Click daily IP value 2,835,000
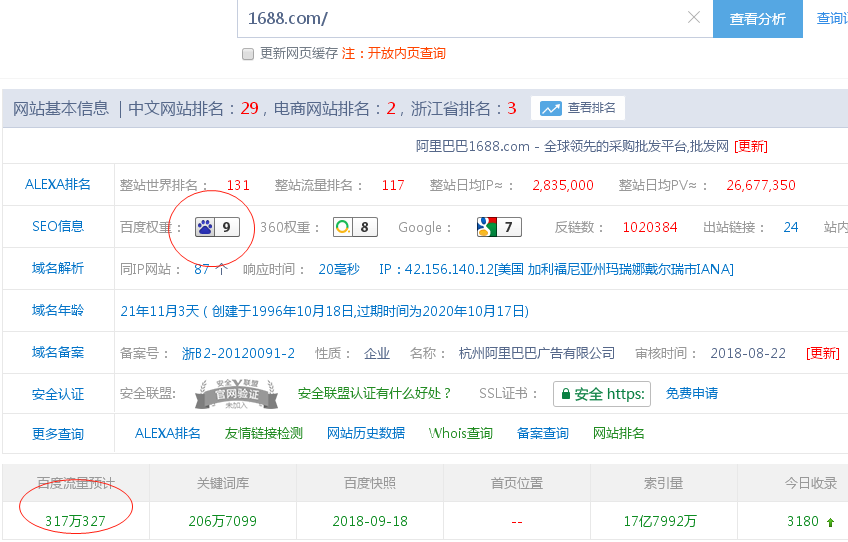Viewport: 848px width, 542px height. tap(563, 186)
